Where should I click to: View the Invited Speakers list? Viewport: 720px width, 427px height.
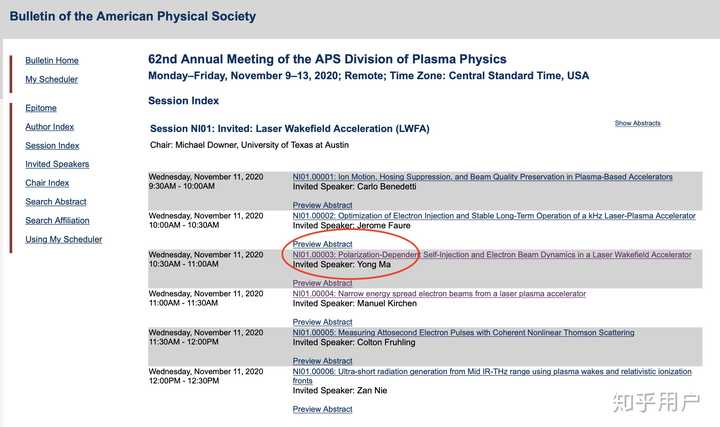(57, 164)
